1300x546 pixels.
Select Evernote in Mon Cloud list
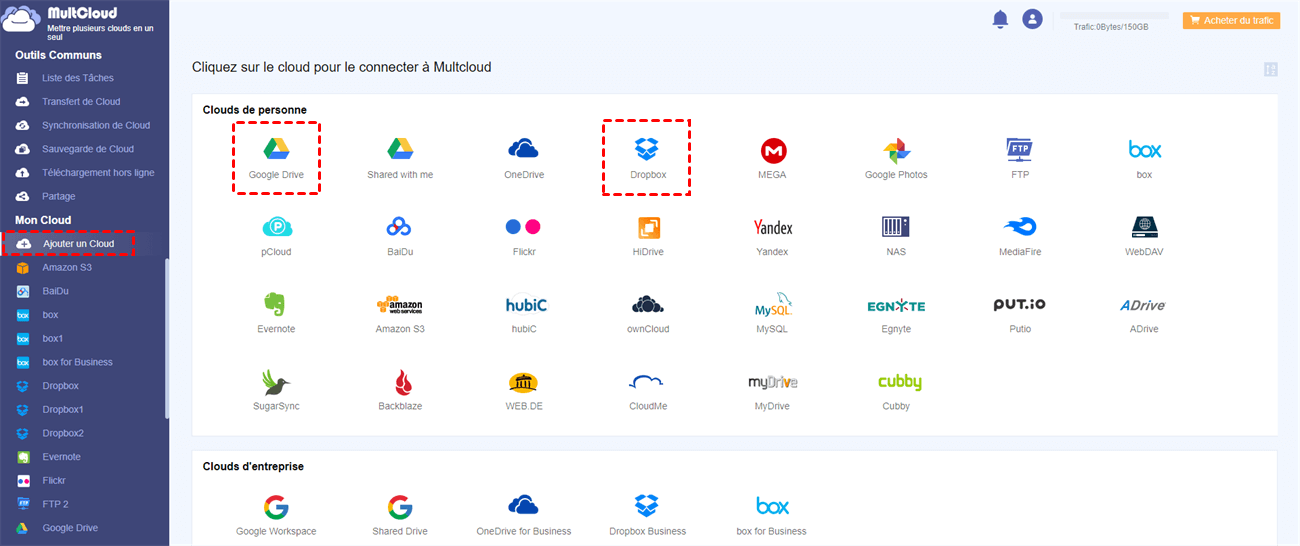tap(61, 457)
